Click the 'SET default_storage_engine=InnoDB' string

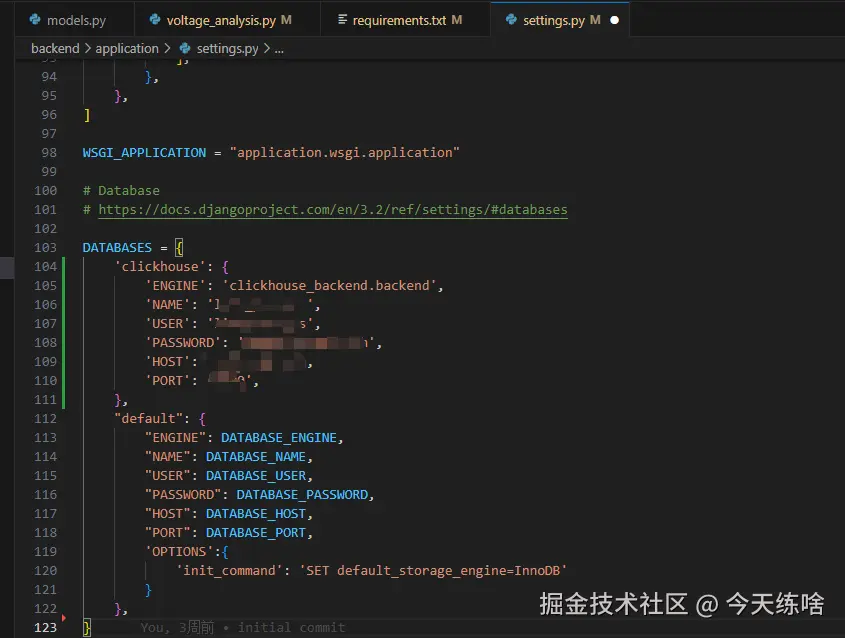point(433,571)
